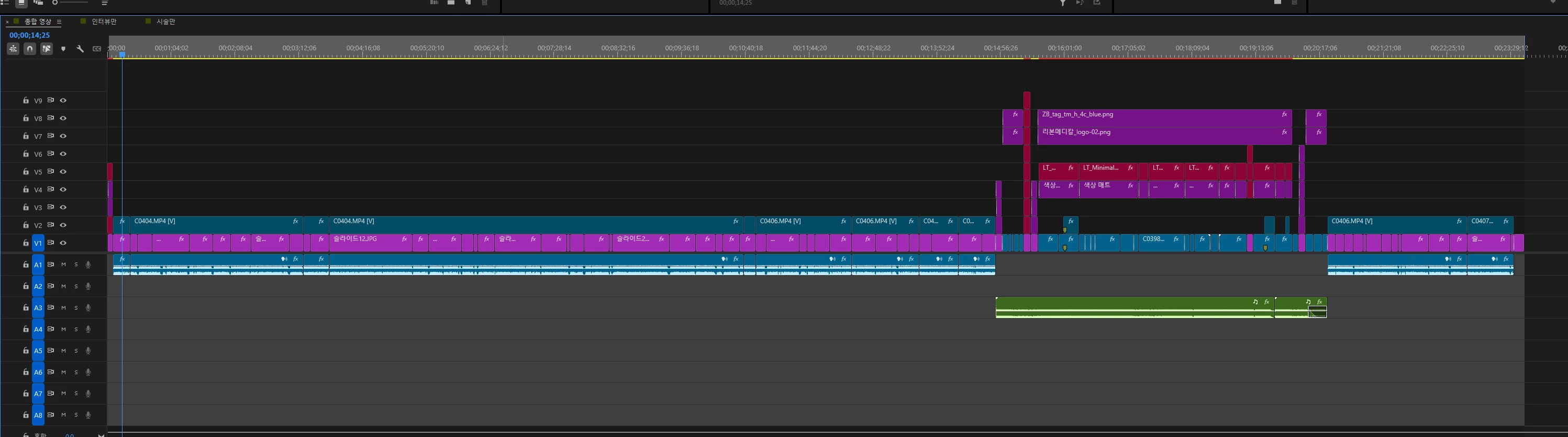The image size is (1568, 437).
Task: Click the 00;00;14;25 playhead timecode field
Action: [29, 35]
